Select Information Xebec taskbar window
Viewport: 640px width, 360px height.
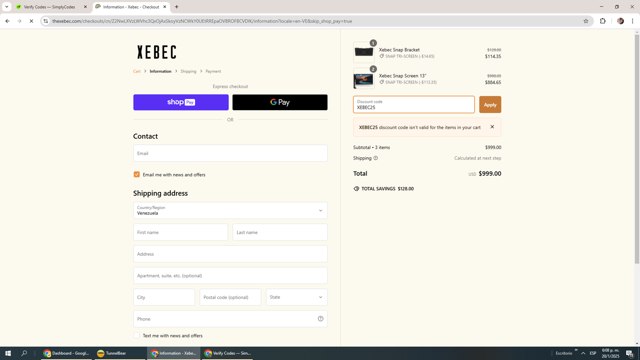click(x=173, y=353)
